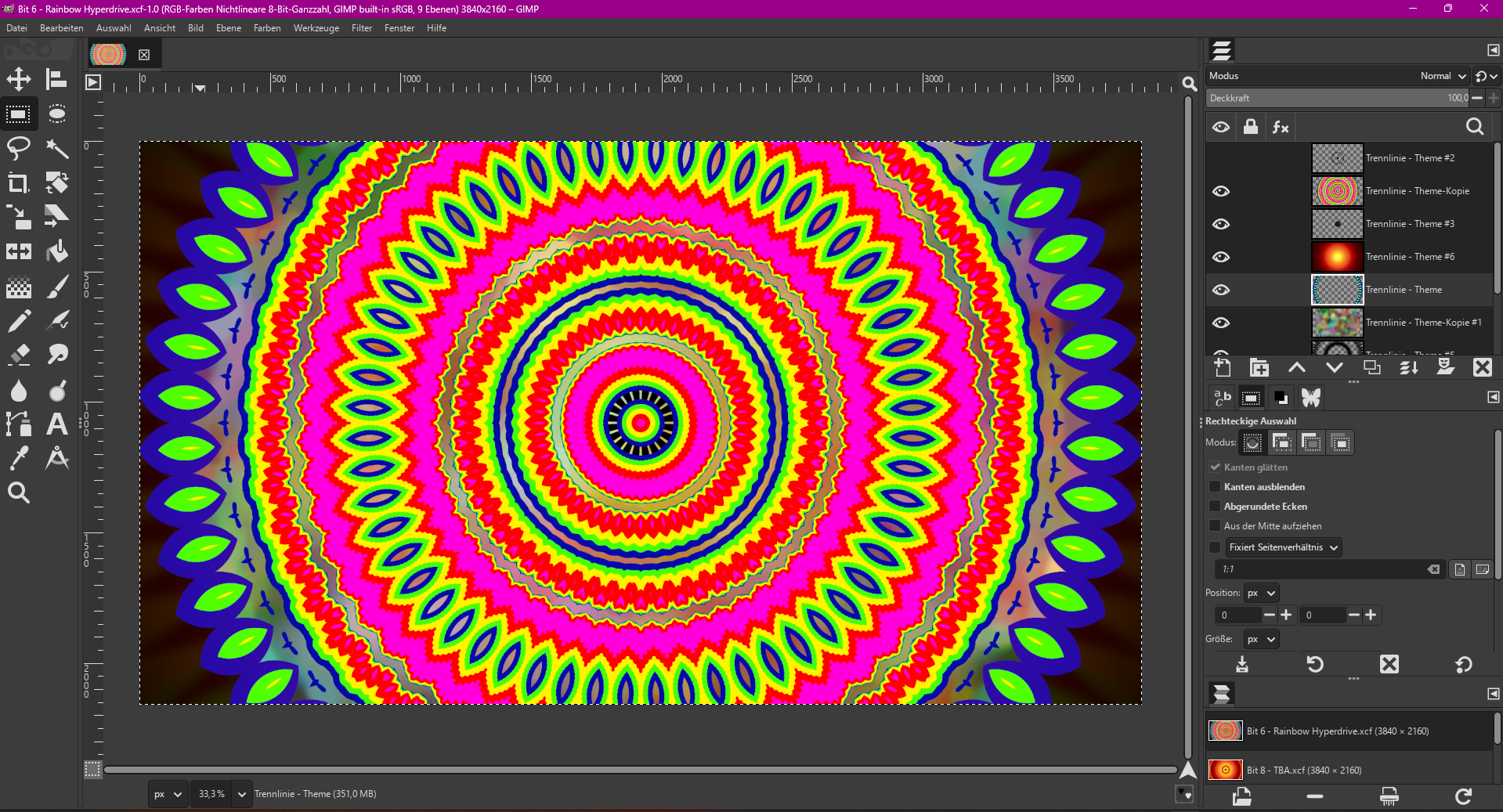The height and width of the screenshot is (812, 1503).
Task: Open the blend mode group switcher dropdown
Action: 1486,76
